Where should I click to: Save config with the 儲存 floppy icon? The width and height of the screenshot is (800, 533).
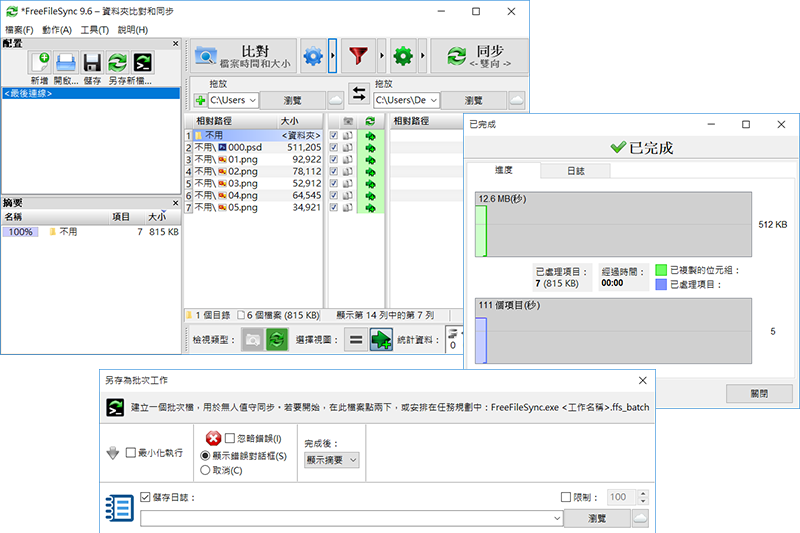coord(92,63)
